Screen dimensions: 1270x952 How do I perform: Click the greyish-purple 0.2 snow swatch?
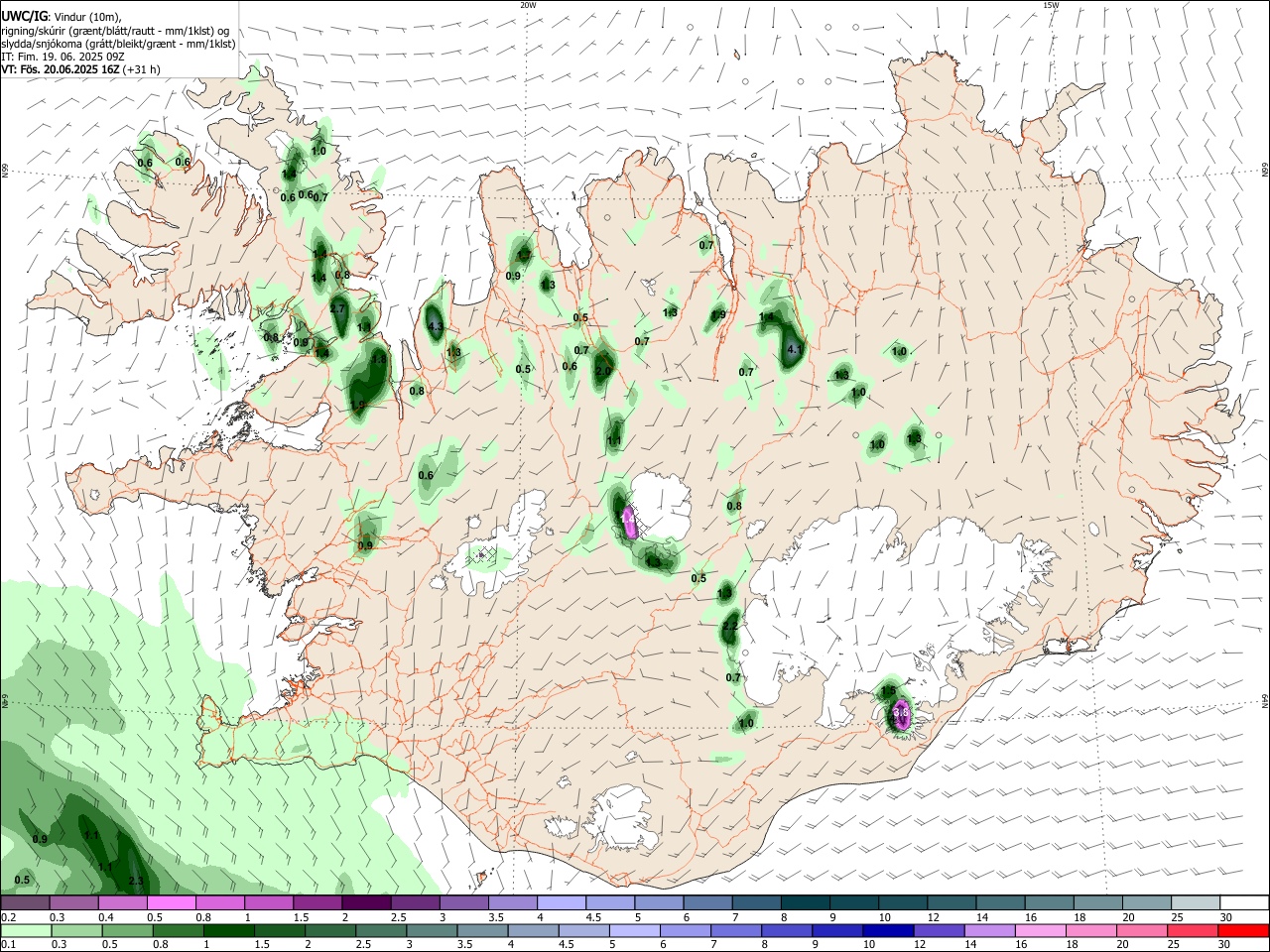coord(25,903)
